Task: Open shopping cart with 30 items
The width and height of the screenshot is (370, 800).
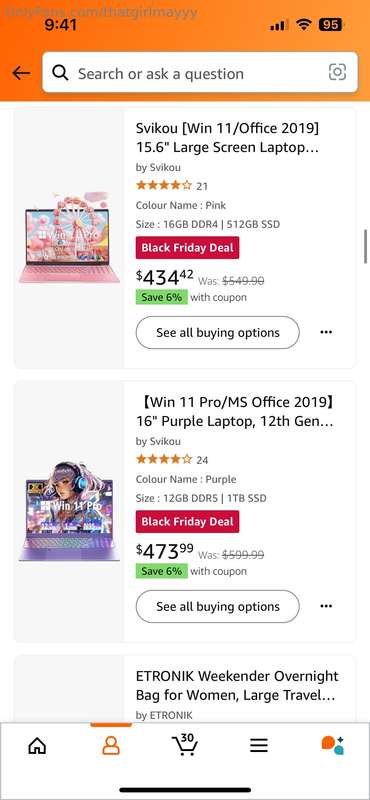Action: pyautogui.click(x=185, y=745)
